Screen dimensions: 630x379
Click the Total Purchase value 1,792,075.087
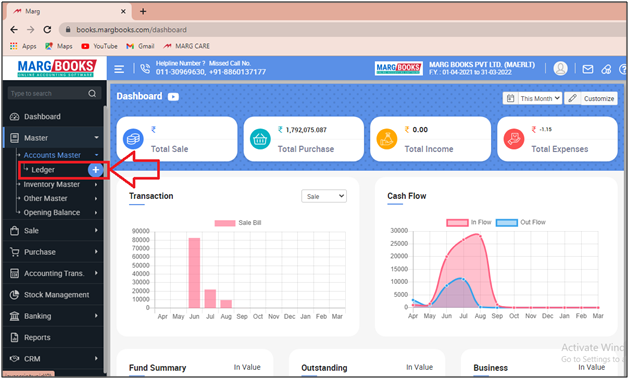point(306,130)
